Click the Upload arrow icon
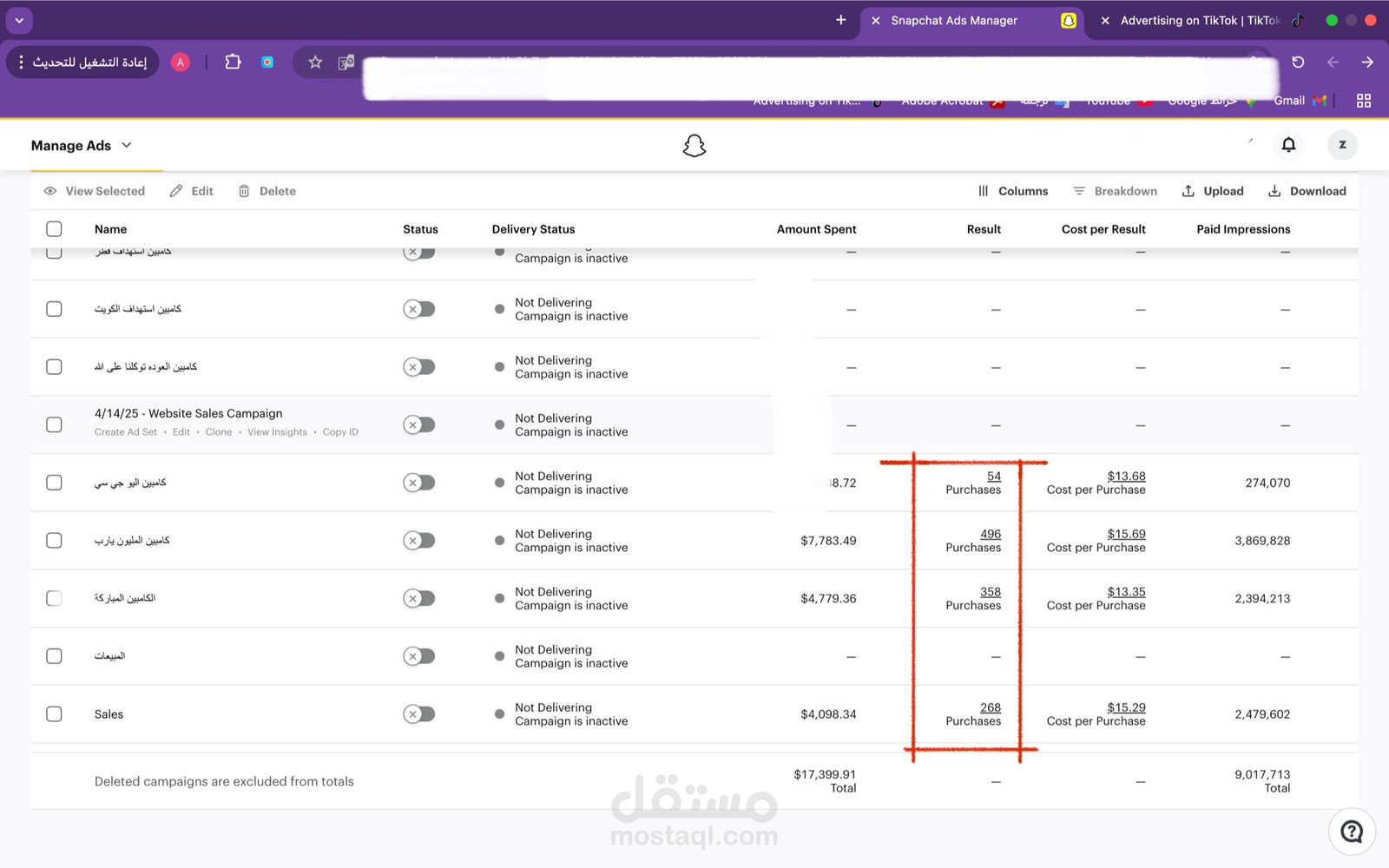Screen dimensions: 1389x868 [1188, 191]
